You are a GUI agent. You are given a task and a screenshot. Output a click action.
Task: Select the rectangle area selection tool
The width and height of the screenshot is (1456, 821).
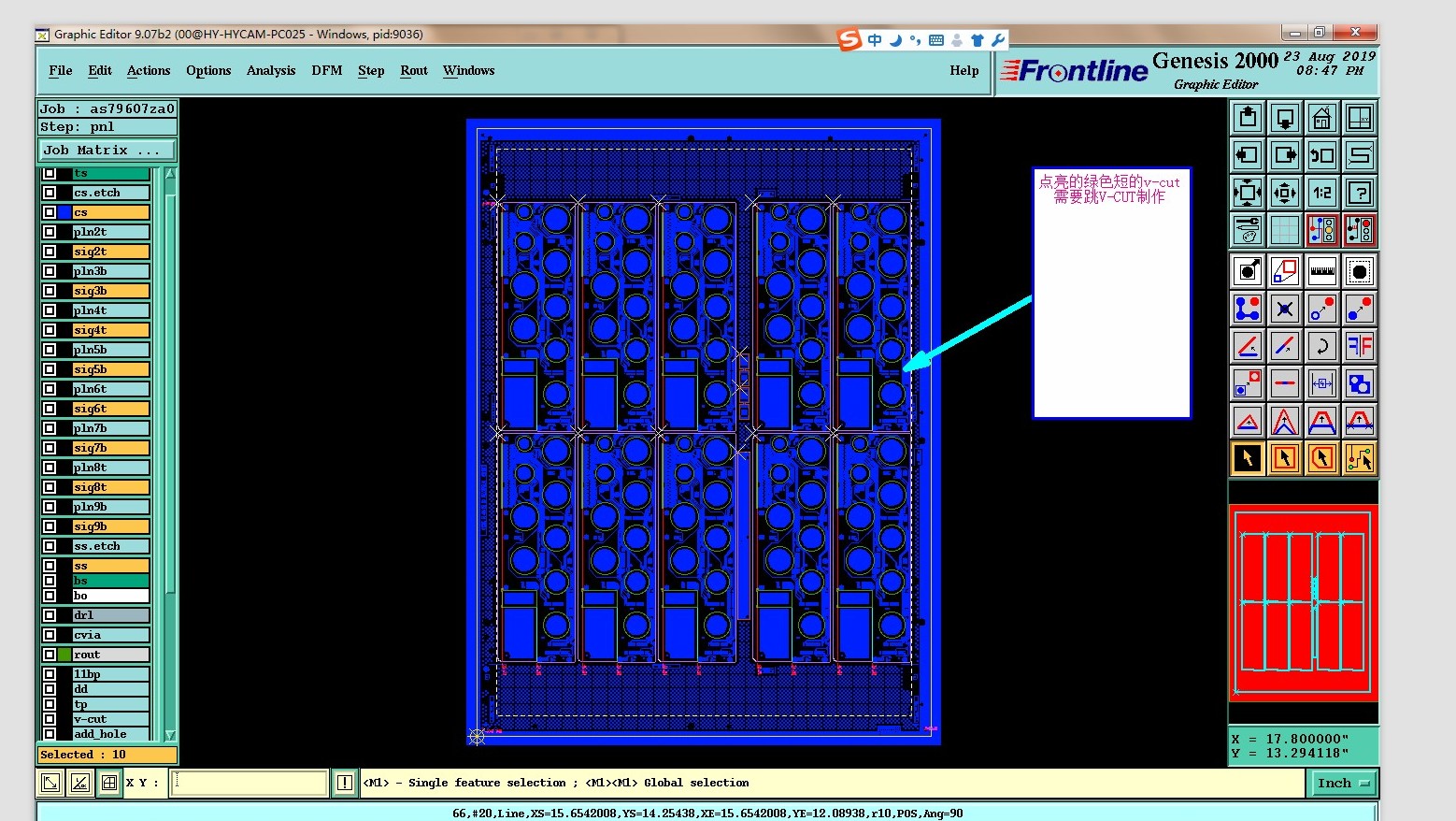1285,458
